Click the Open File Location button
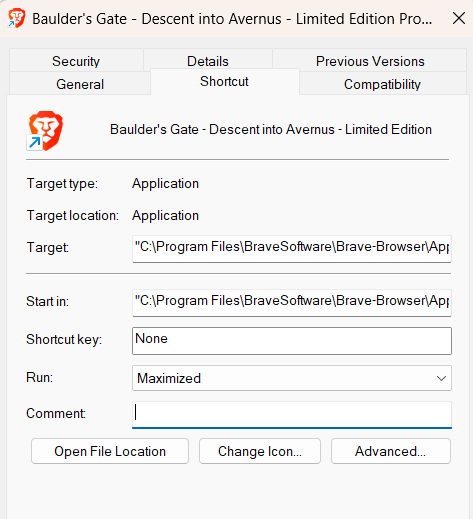Viewport: 473px width, 519px height. [x=110, y=451]
